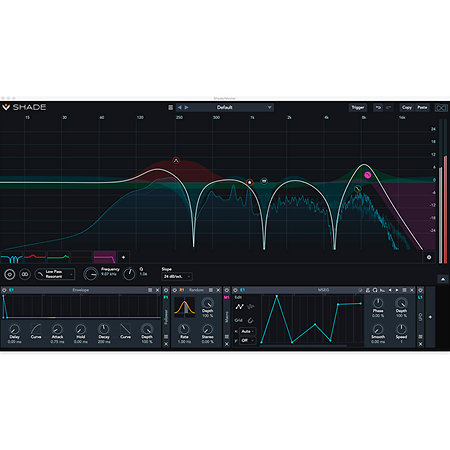Toggle the filter stereo link button
Viewport: 450px width, 450px height.
[x=25, y=274]
